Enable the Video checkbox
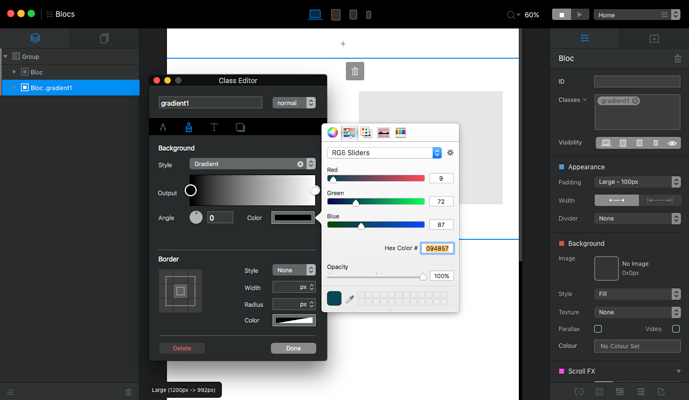This screenshot has height=400, width=689. click(x=677, y=328)
